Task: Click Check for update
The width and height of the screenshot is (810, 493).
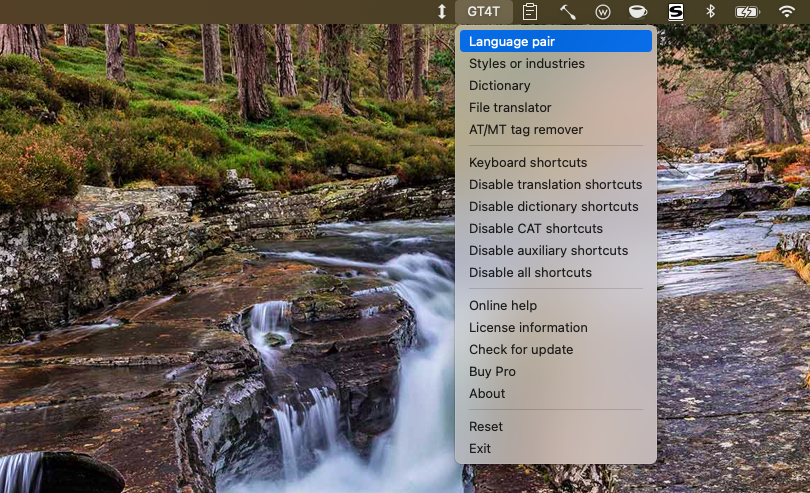Action: [x=521, y=349]
